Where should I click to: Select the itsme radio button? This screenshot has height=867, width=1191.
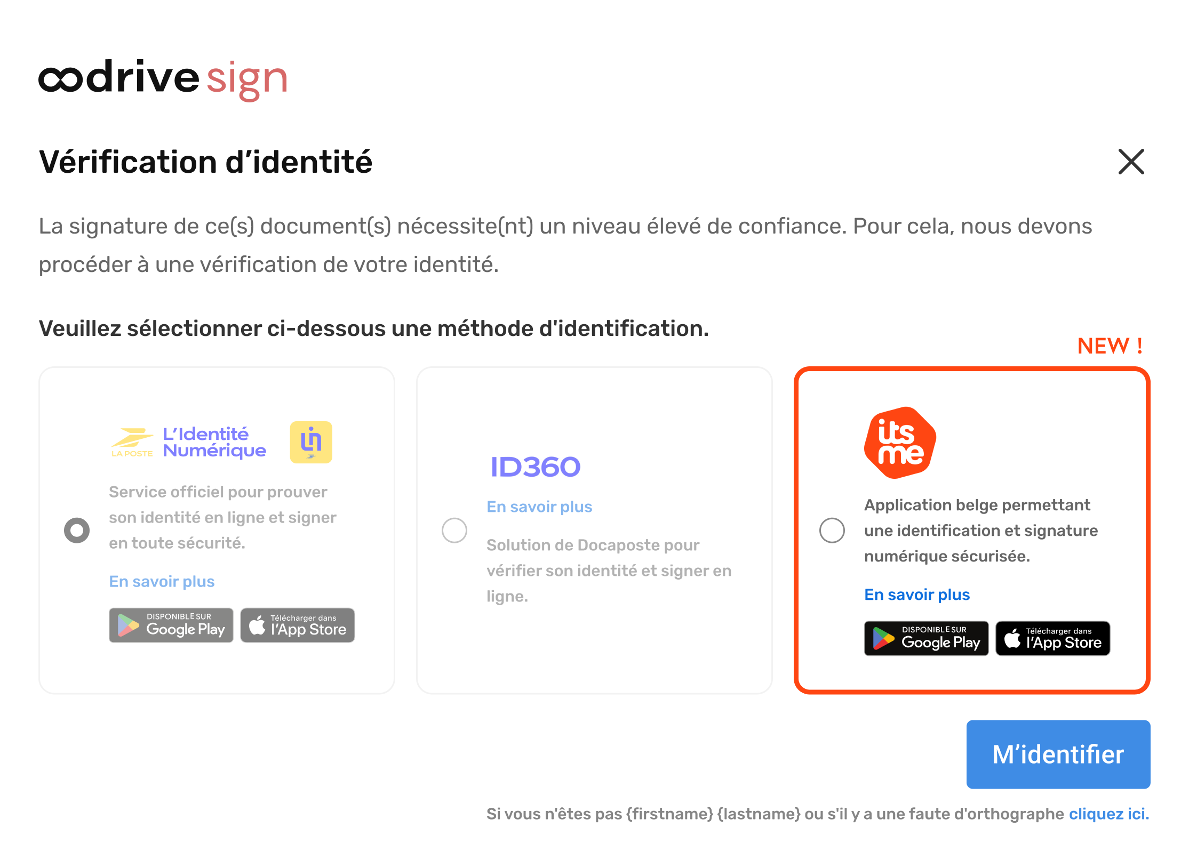pyautogui.click(x=832, y=530)
